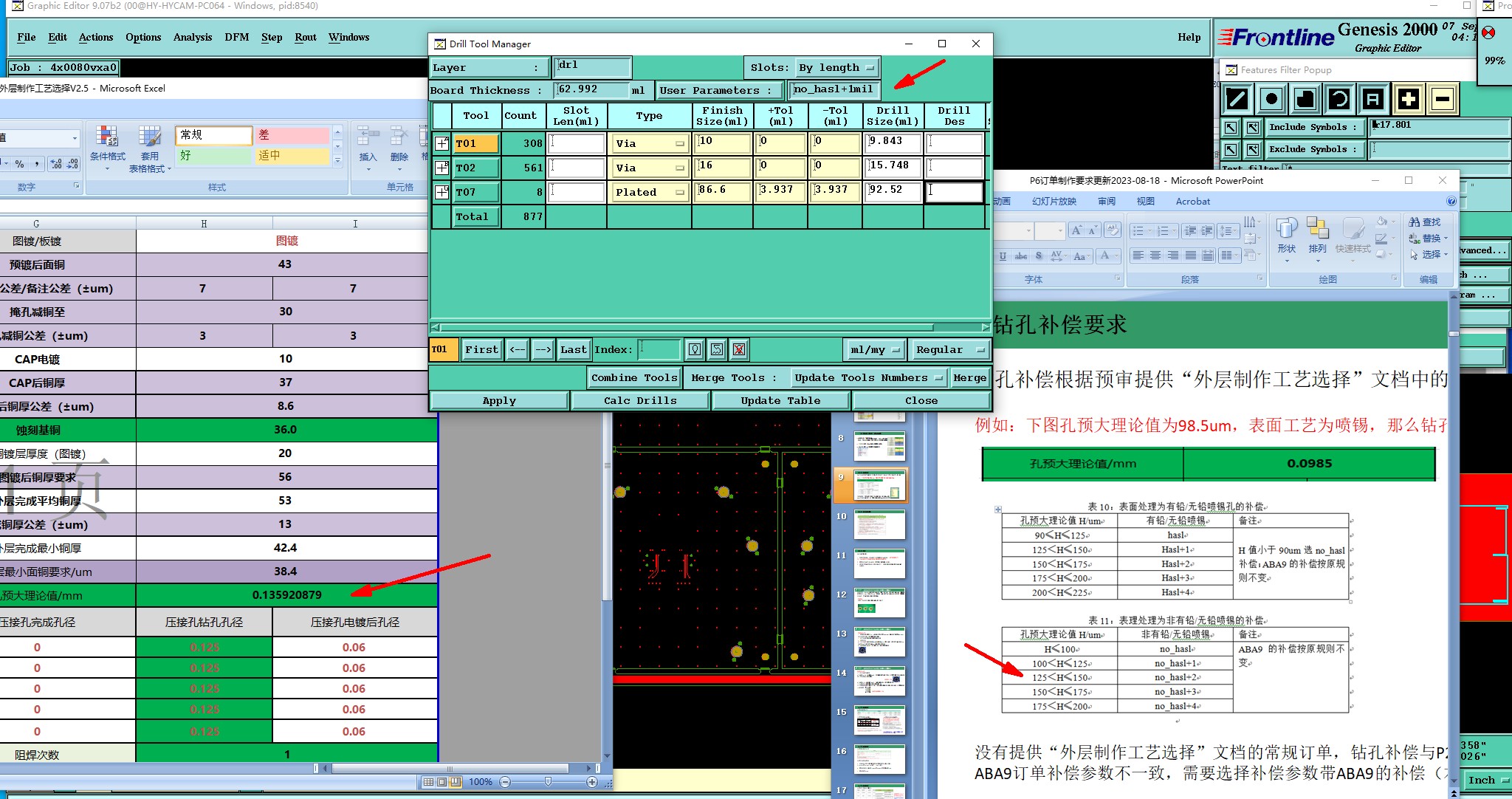Expand tool row T02 plus box
The width and height of the screenshot is (1512, 799).
coord(441,168)
